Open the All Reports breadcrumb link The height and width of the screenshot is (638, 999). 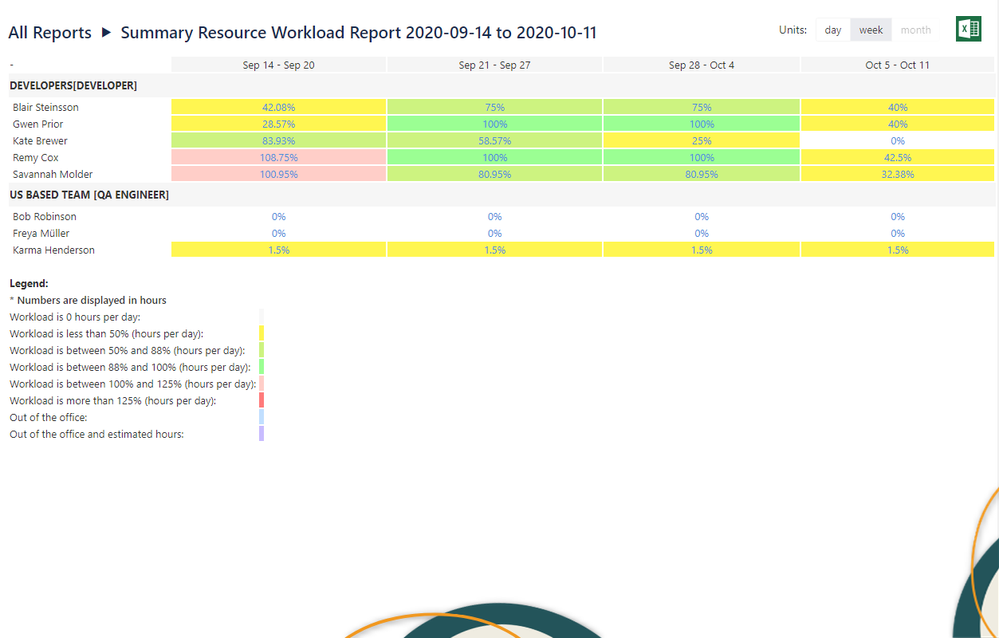[x=50, y=33]
